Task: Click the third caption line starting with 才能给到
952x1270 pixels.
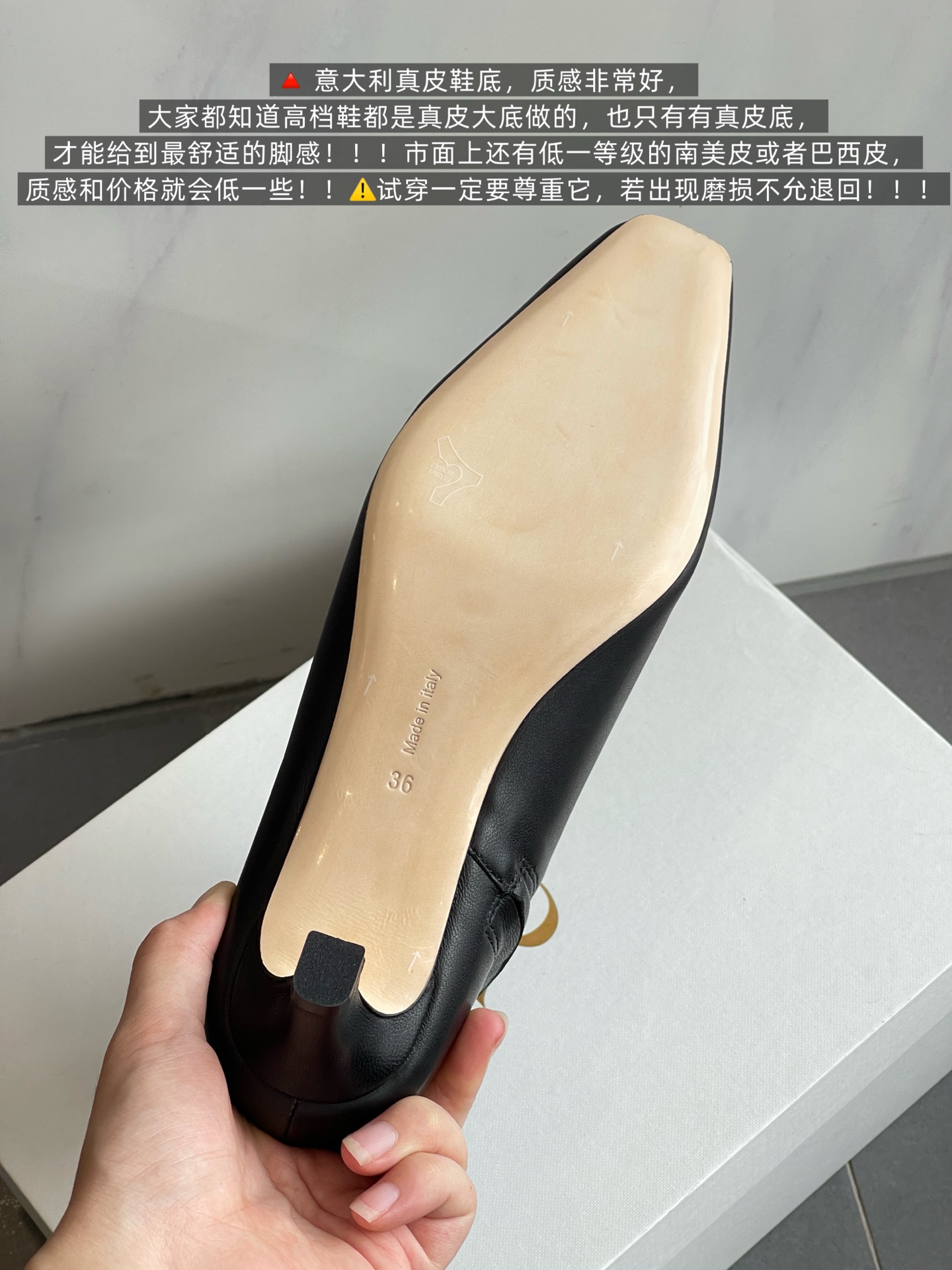Action: pyautogui.click(x=483, y=155)
